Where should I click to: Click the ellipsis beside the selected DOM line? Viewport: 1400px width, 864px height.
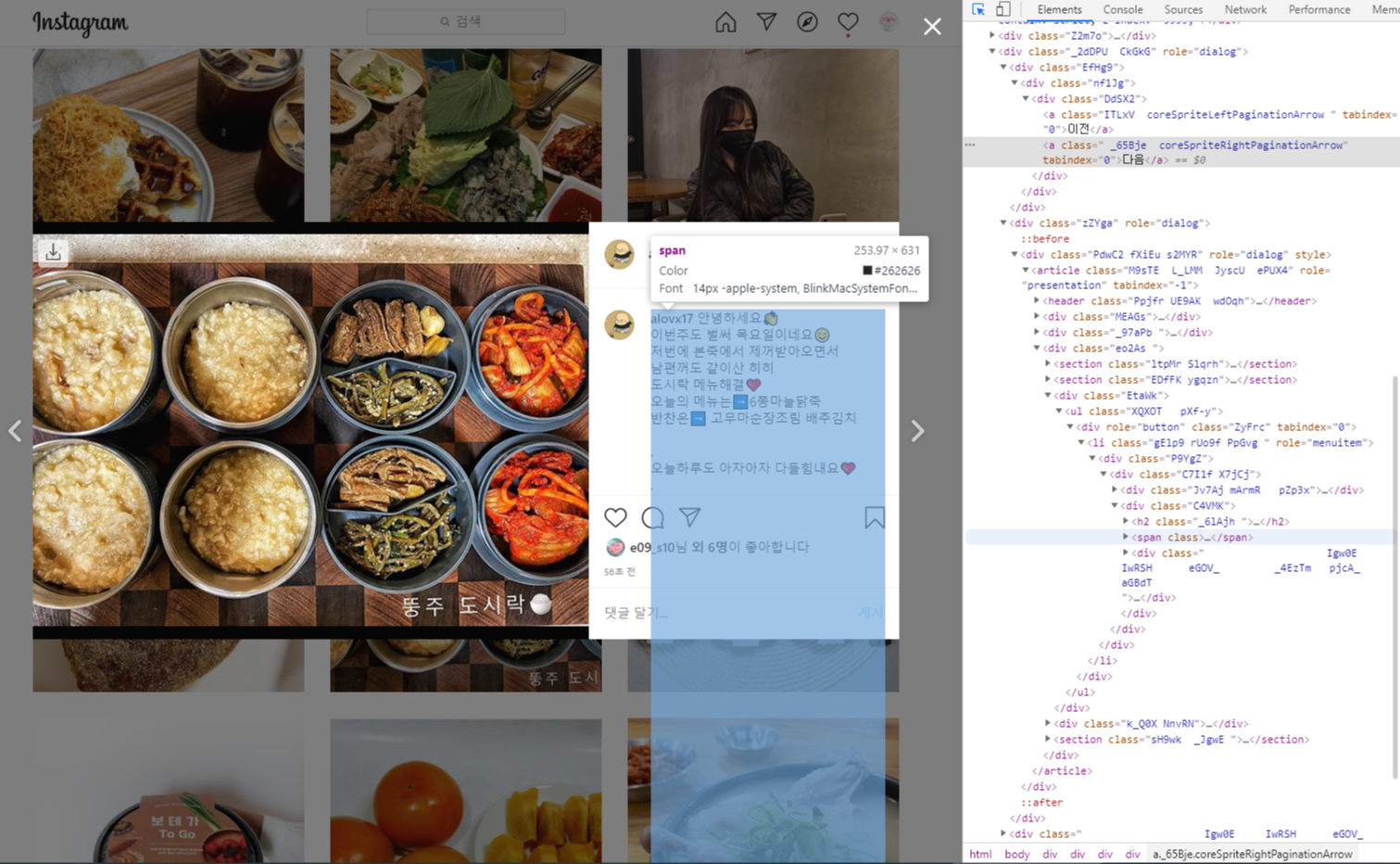970,145
